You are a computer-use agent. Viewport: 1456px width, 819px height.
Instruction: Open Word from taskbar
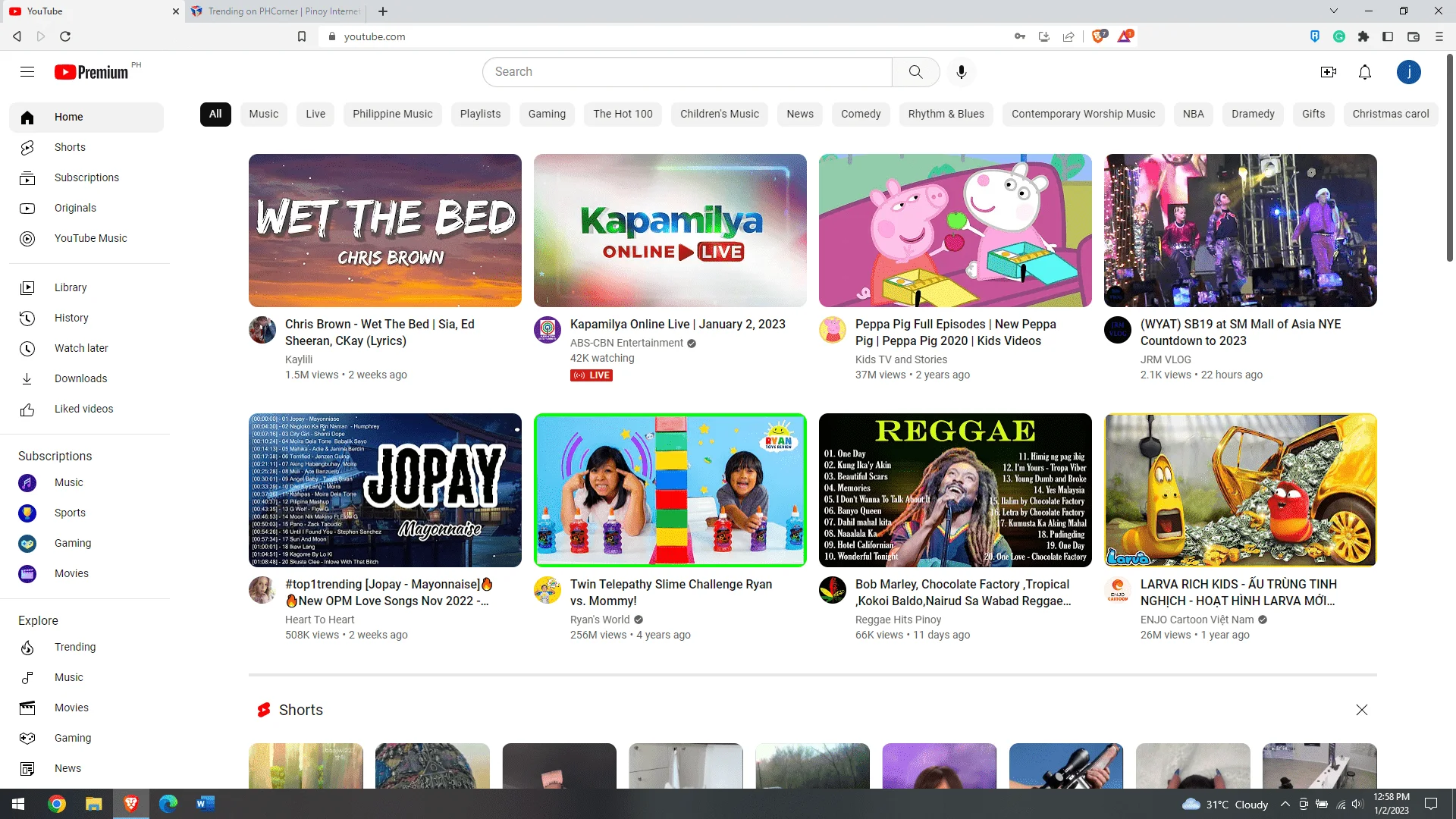click(205, 804)
